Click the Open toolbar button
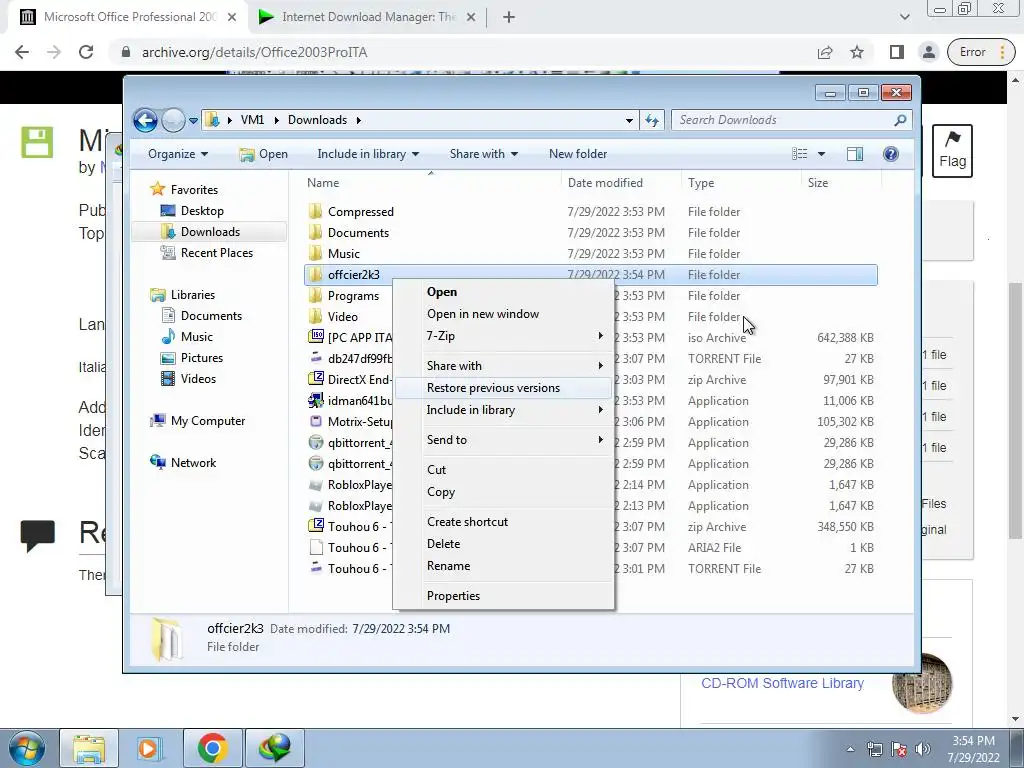1024x768 pixels. pos(264,154)
